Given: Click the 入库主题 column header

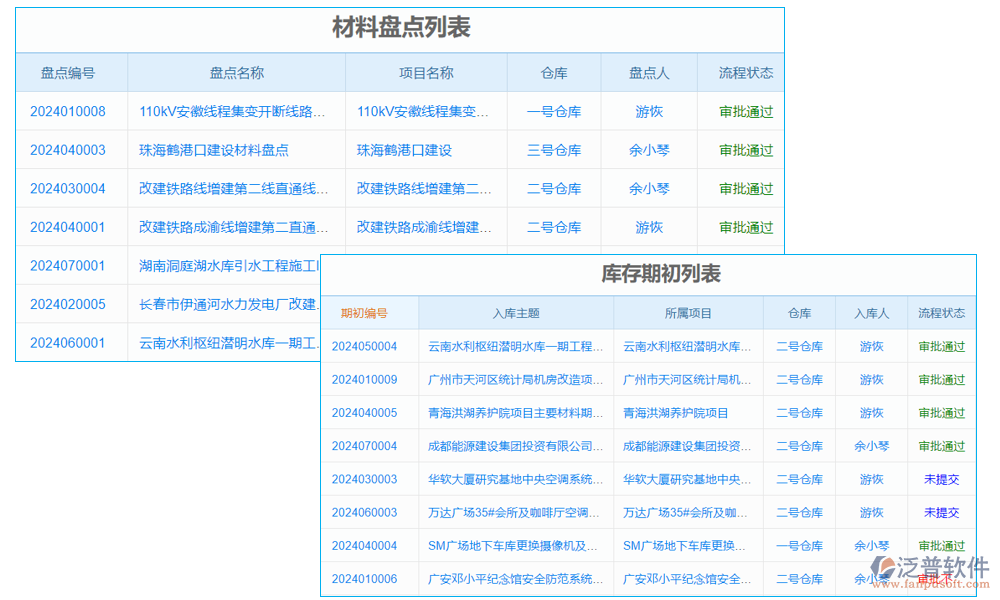Looking at the screenshot, I should [516, 312].
